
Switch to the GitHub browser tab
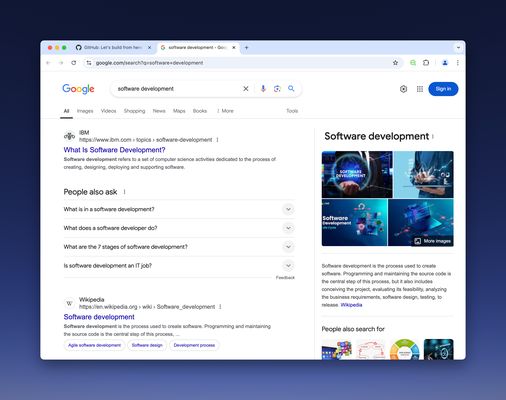point(113,48)
